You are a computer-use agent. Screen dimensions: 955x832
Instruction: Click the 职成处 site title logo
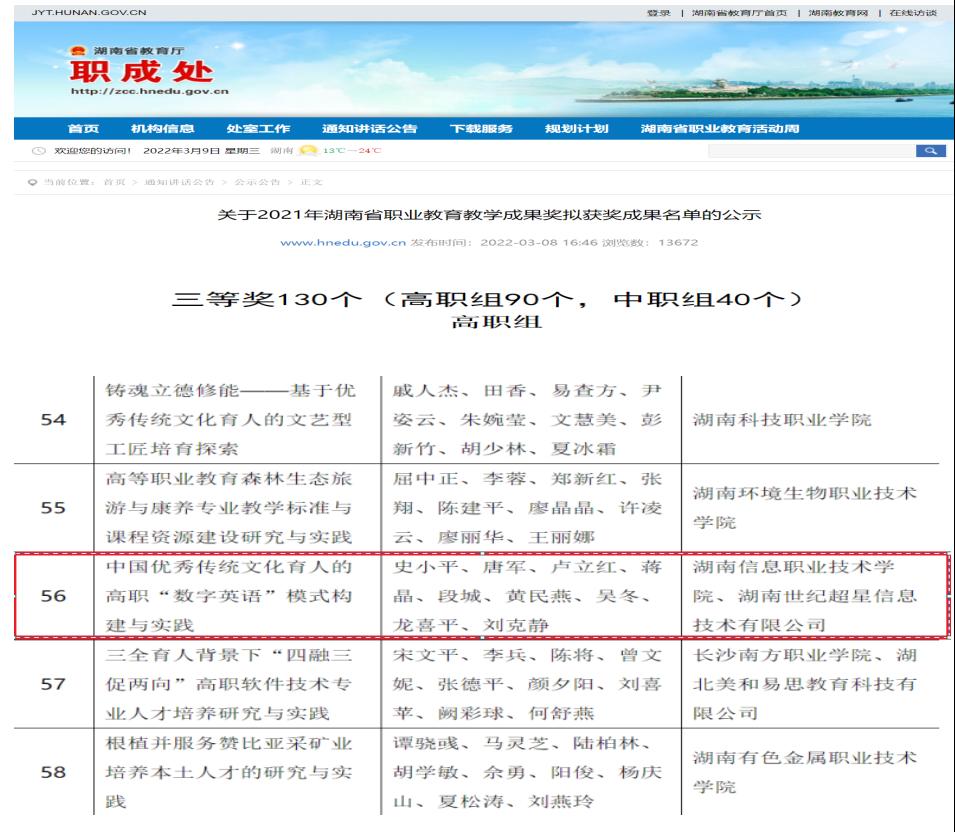click(x=140, y=72)
